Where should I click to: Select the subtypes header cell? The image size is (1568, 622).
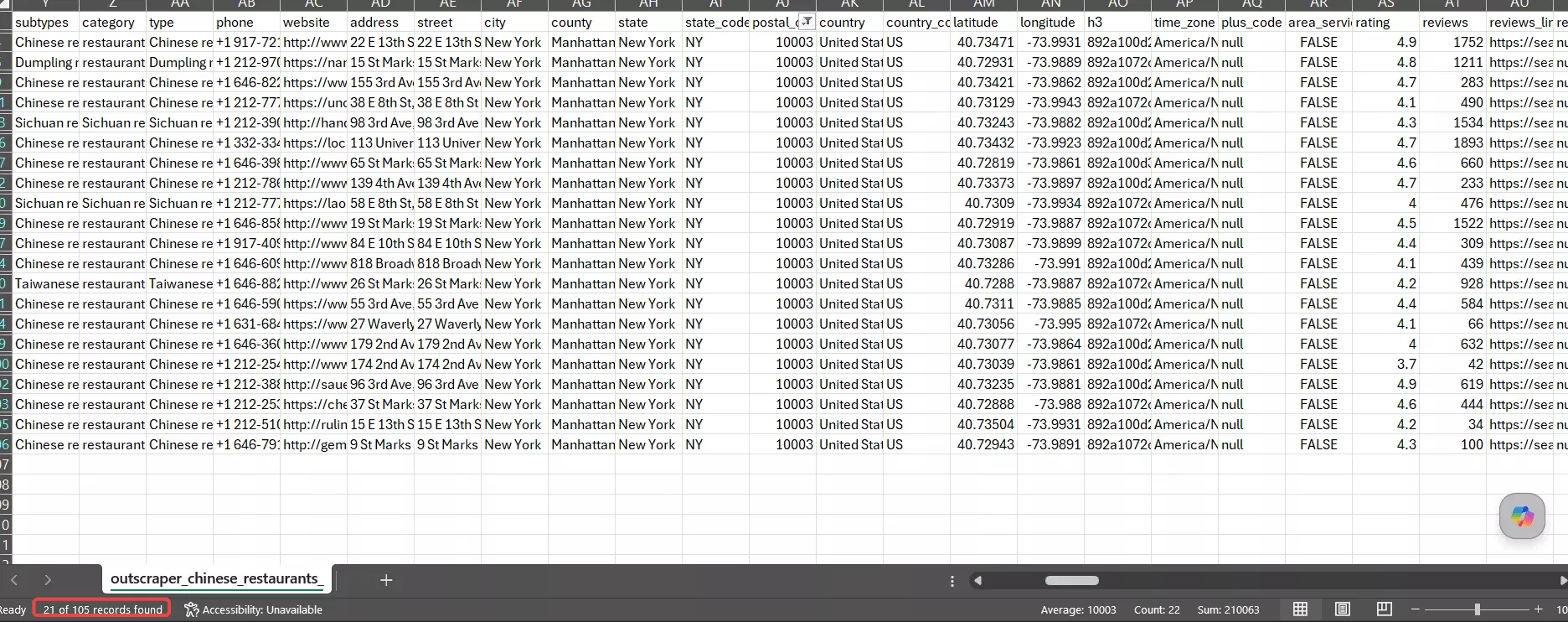click(x=45, y=22)
